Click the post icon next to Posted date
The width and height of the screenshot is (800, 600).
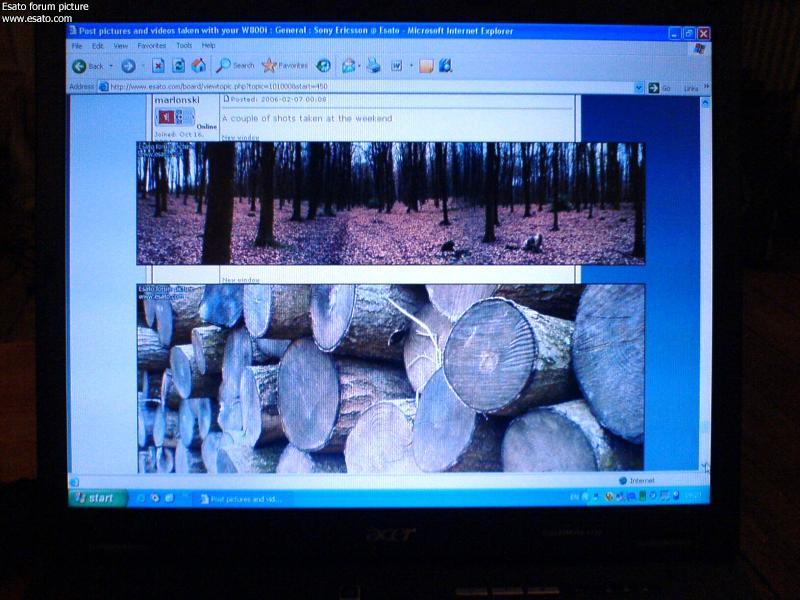226,99
